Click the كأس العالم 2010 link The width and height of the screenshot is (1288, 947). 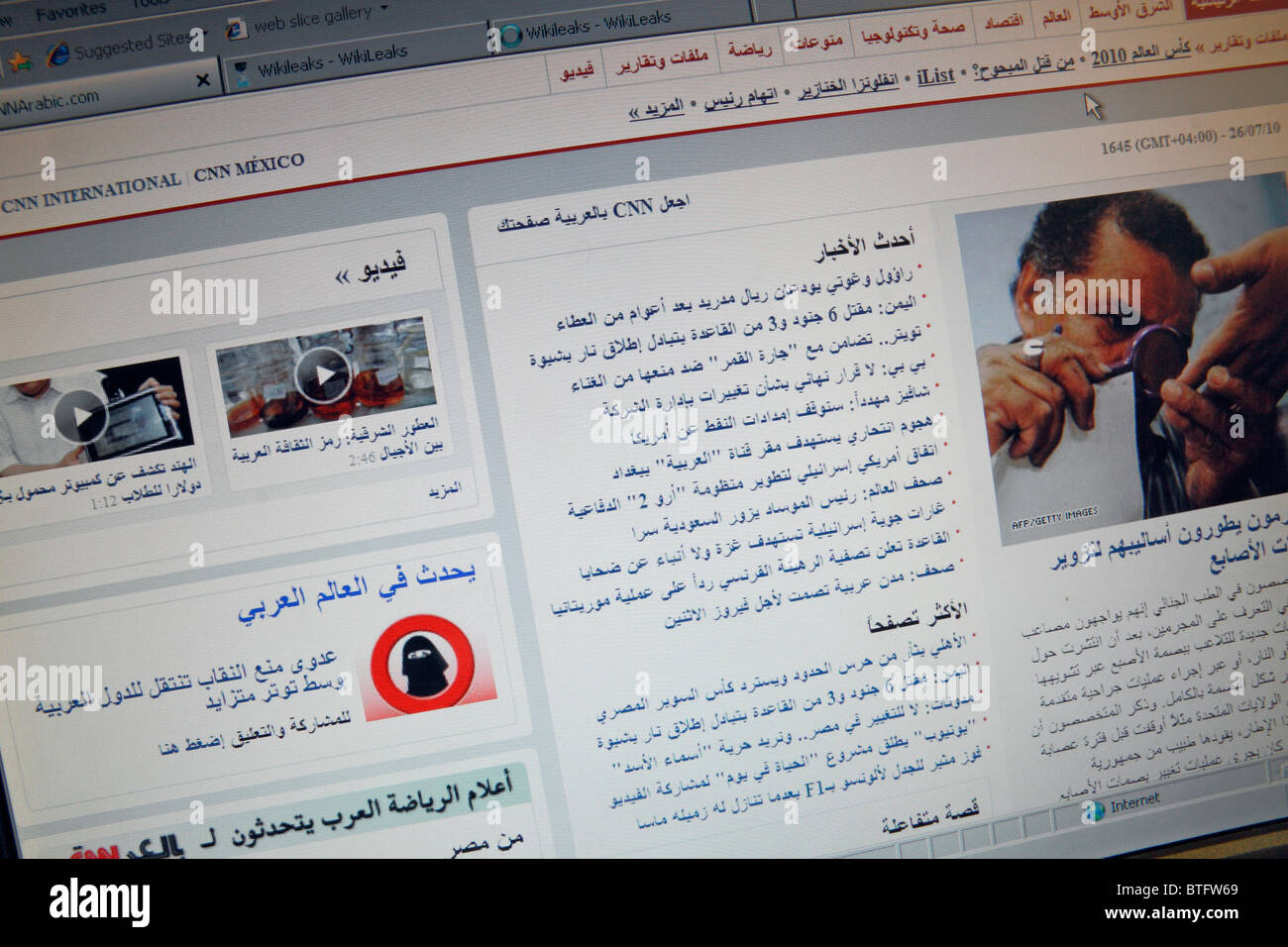(x=1141, y=53)
